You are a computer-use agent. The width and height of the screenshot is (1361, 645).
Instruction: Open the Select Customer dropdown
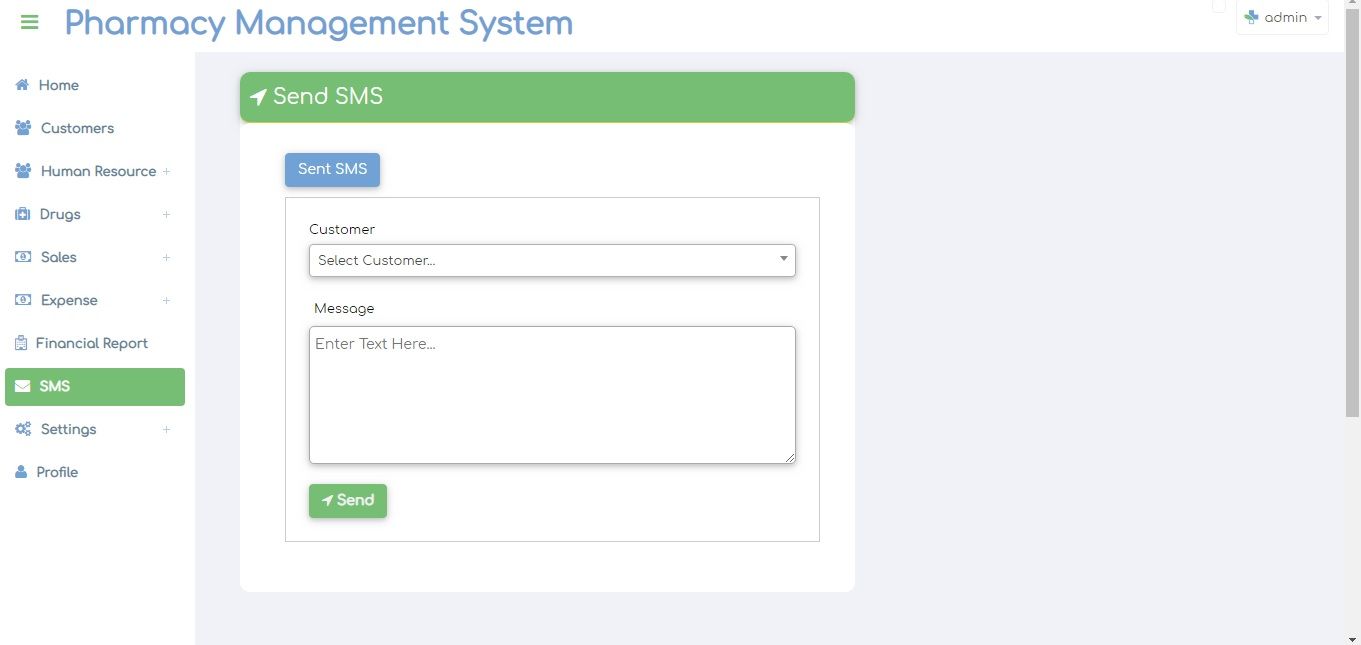[552, 260]
